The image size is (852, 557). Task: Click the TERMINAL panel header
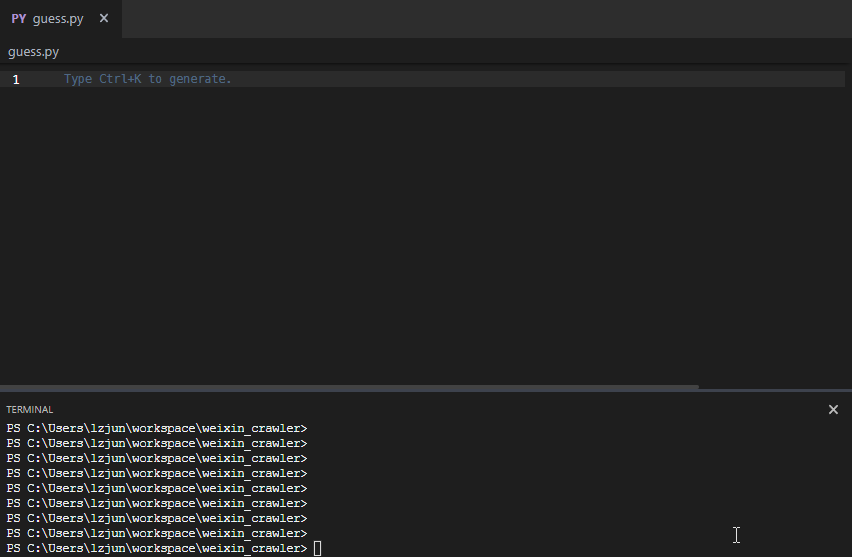[29, 410]
